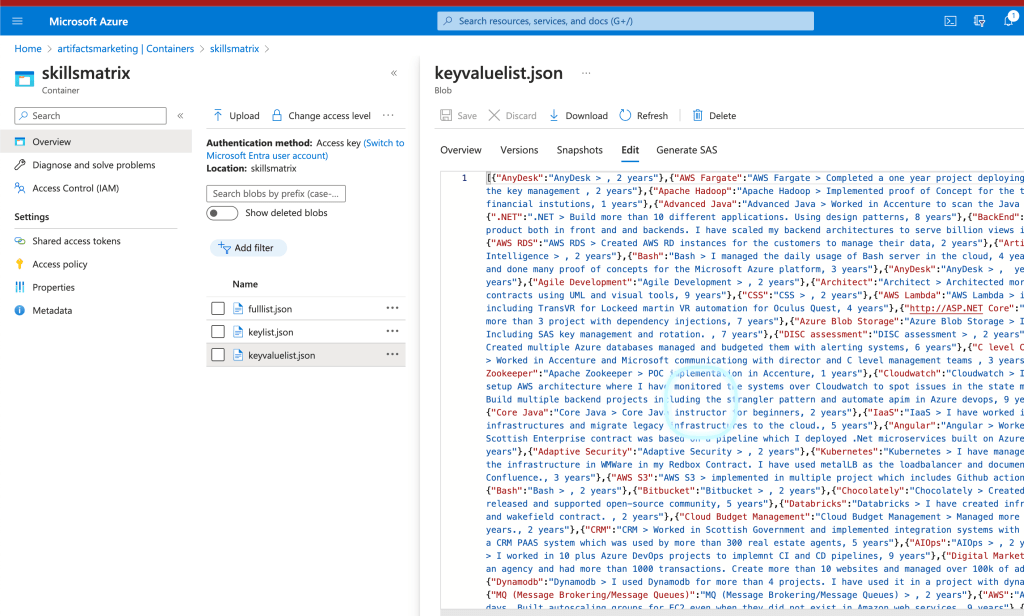Image resolution: width=1024 pixels, height=616 pixels.
Task: Collapse the container blade with double chevron
Action: (394, 73)
